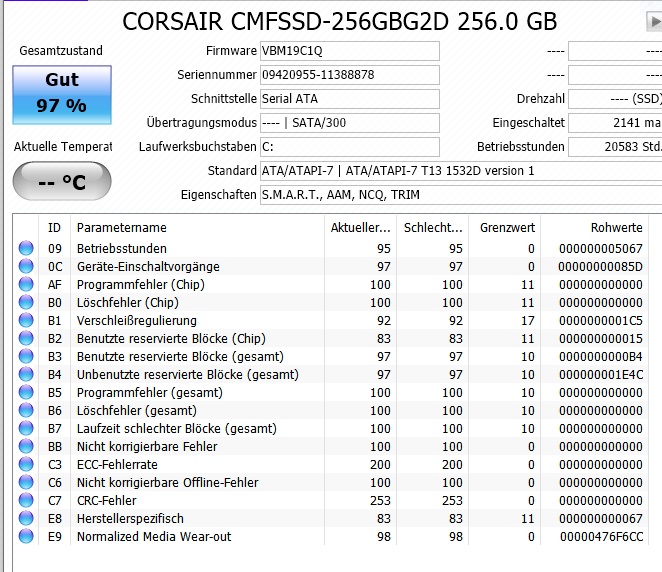Screen dimensions: 662x572
Task: Click the ID column header
Action: click(x=54, y=228)
